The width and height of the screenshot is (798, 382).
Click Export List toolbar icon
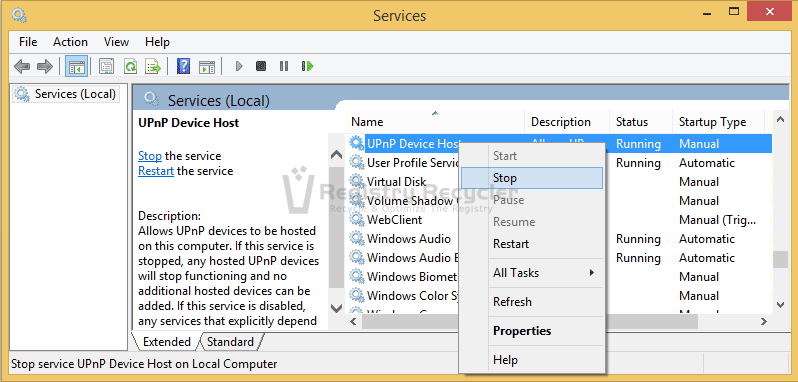click(153, 66)
